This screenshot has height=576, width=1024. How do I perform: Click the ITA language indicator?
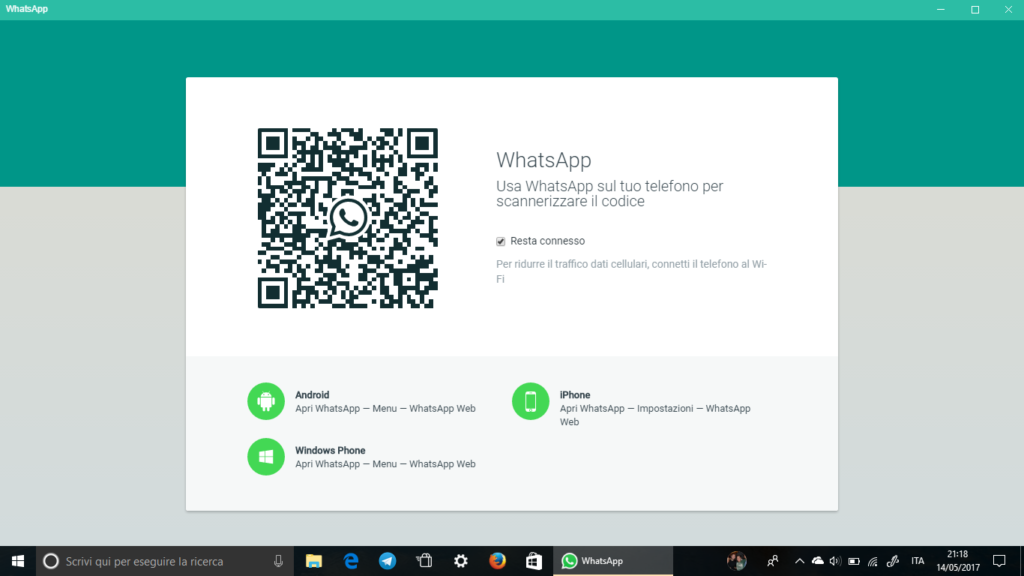coord(918,561)
